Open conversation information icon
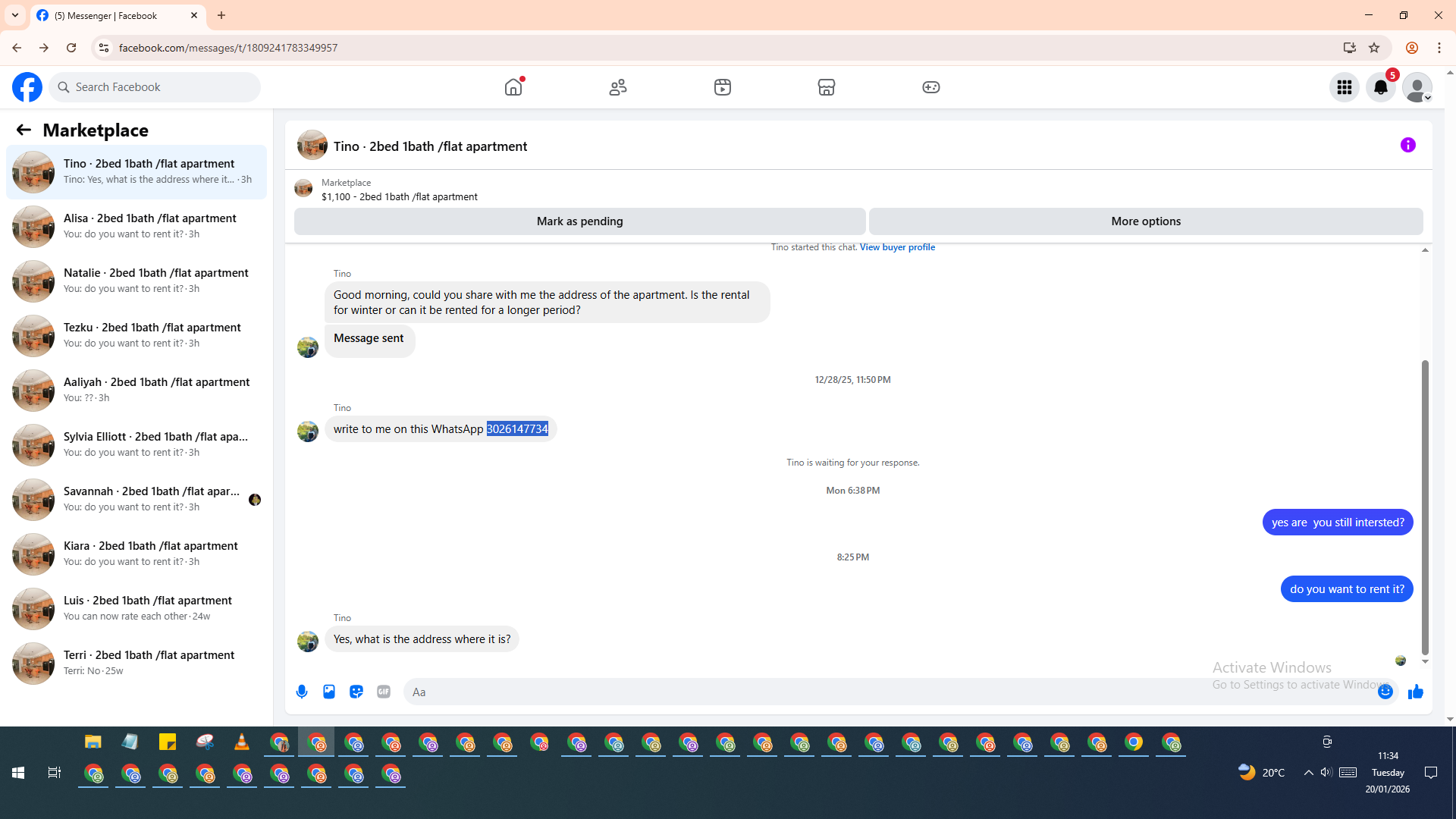 point(1408,145)
